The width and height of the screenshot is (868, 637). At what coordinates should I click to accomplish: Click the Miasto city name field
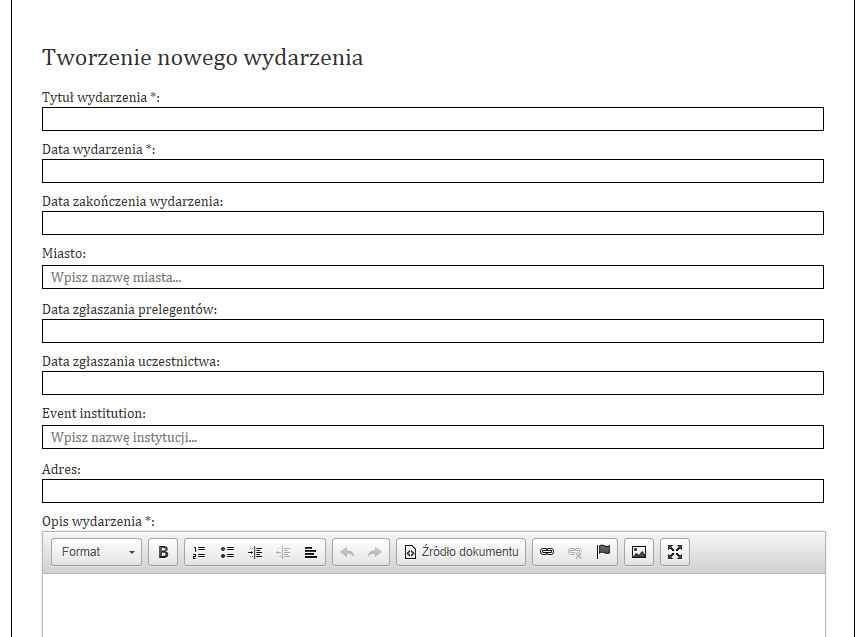point(432,277)
